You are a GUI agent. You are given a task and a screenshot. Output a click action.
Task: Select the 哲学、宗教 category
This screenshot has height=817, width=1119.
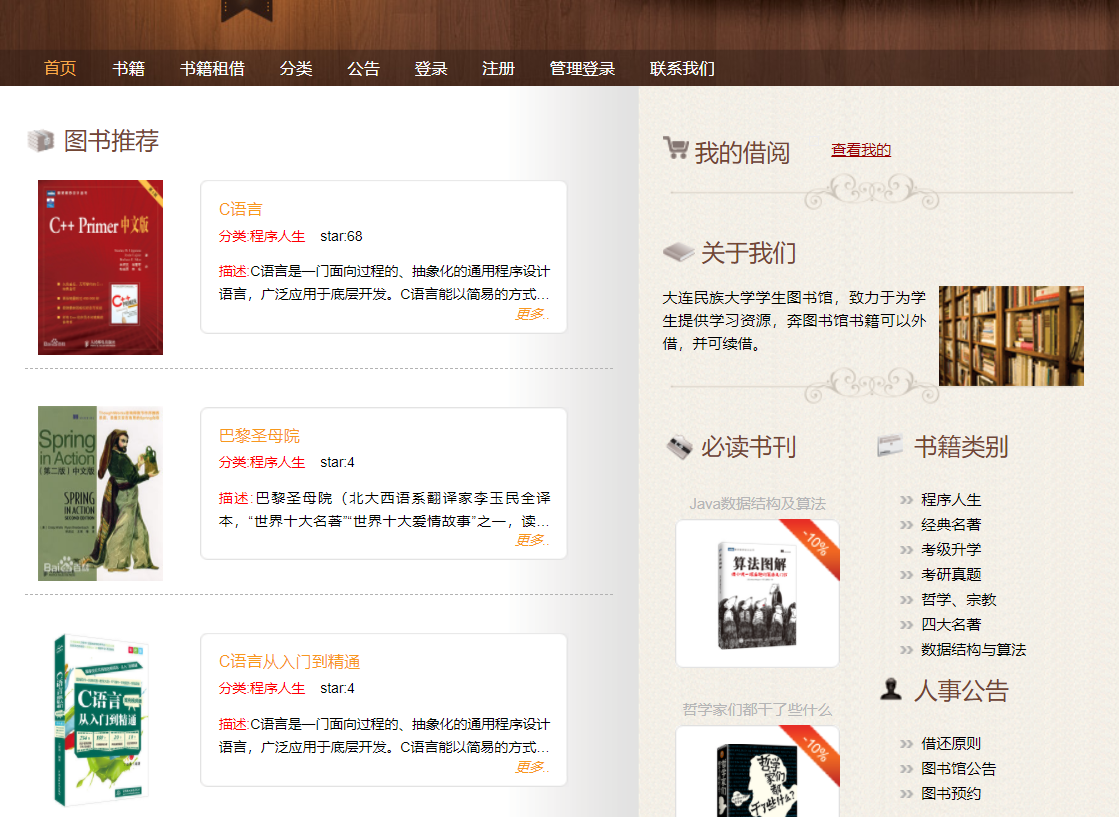tap(958, 599)
